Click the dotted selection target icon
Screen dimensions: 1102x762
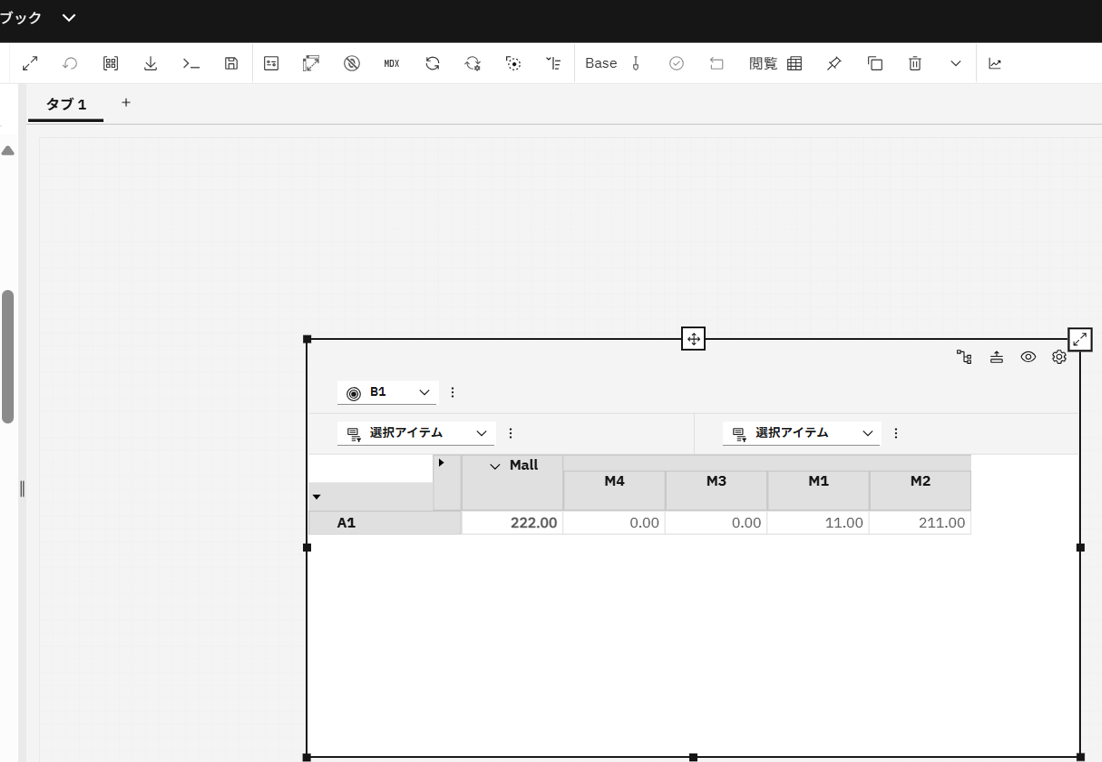(x=513, y=63)
